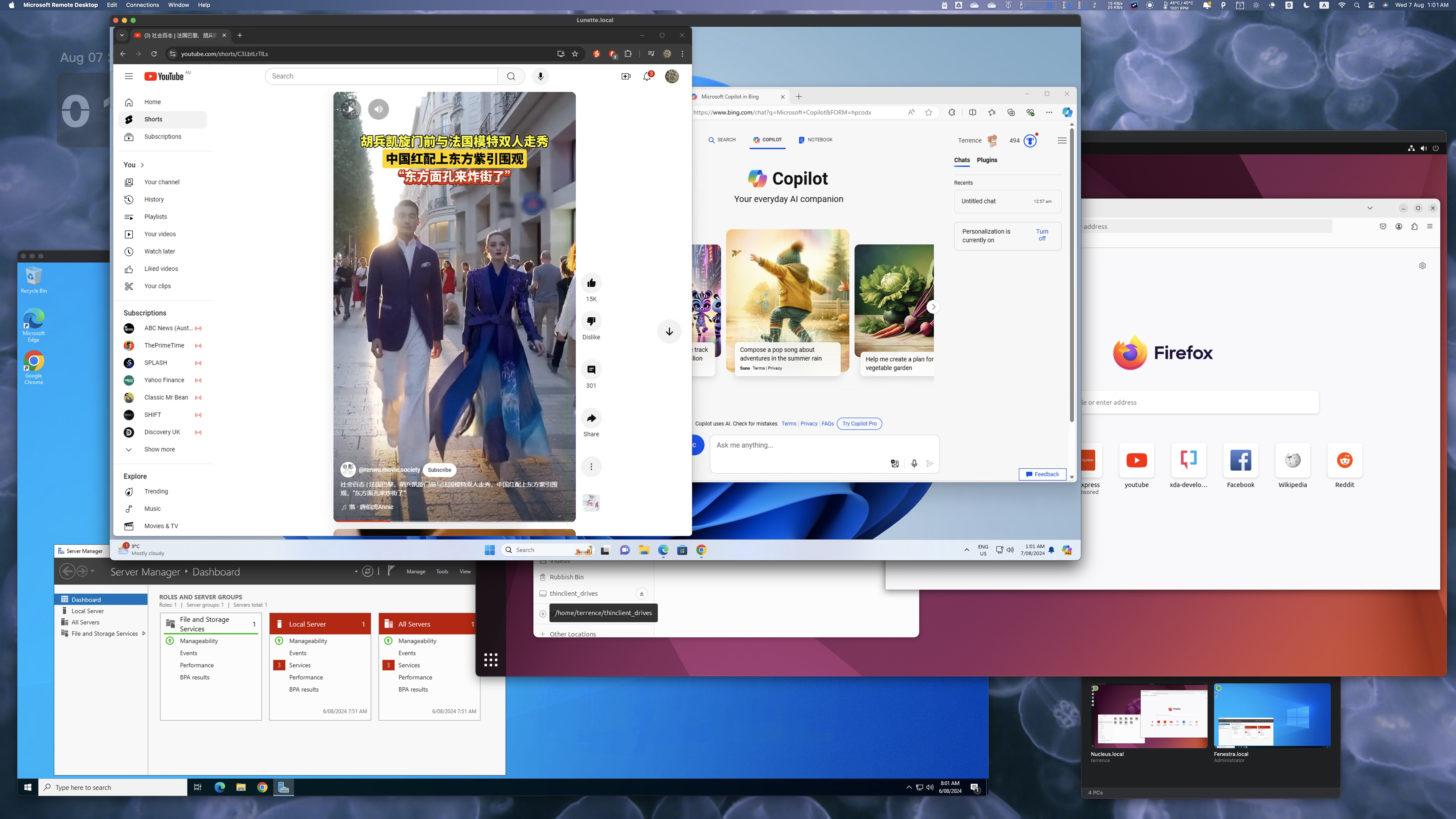Click the YouTube search magnifier button

[x=511, y=76]
